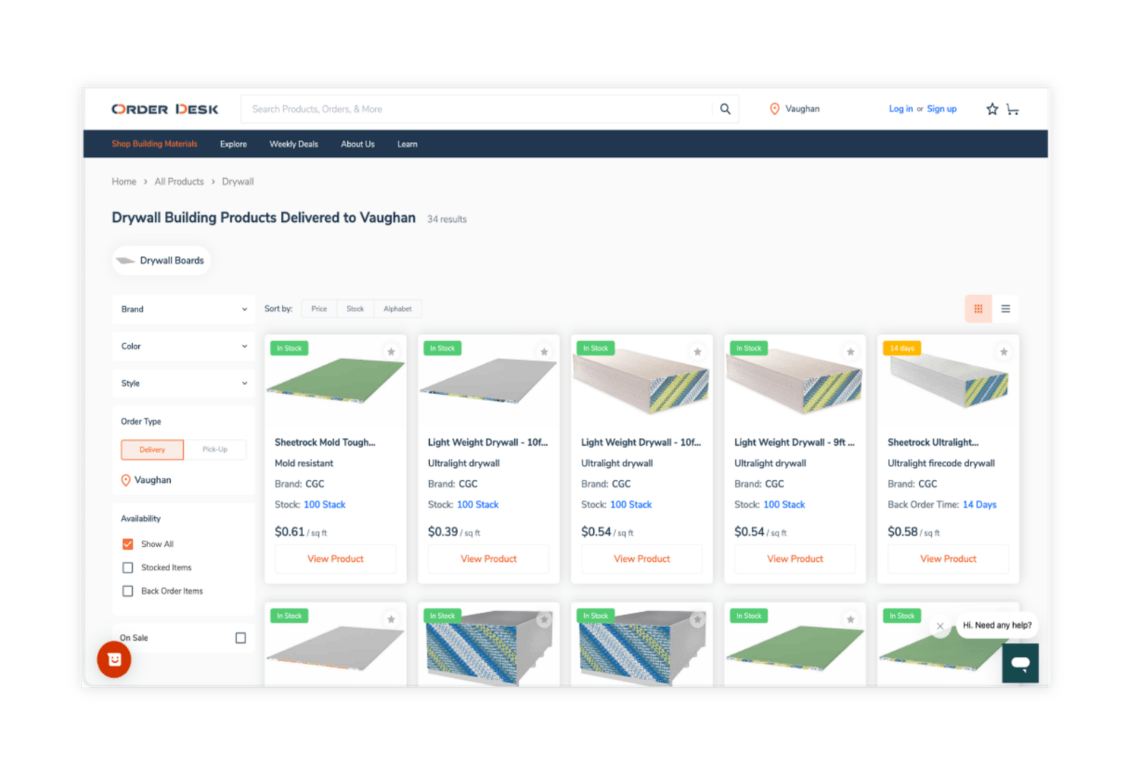Click the Log in link
This screenshot has height=776, width=1132.
click(900, 109)
